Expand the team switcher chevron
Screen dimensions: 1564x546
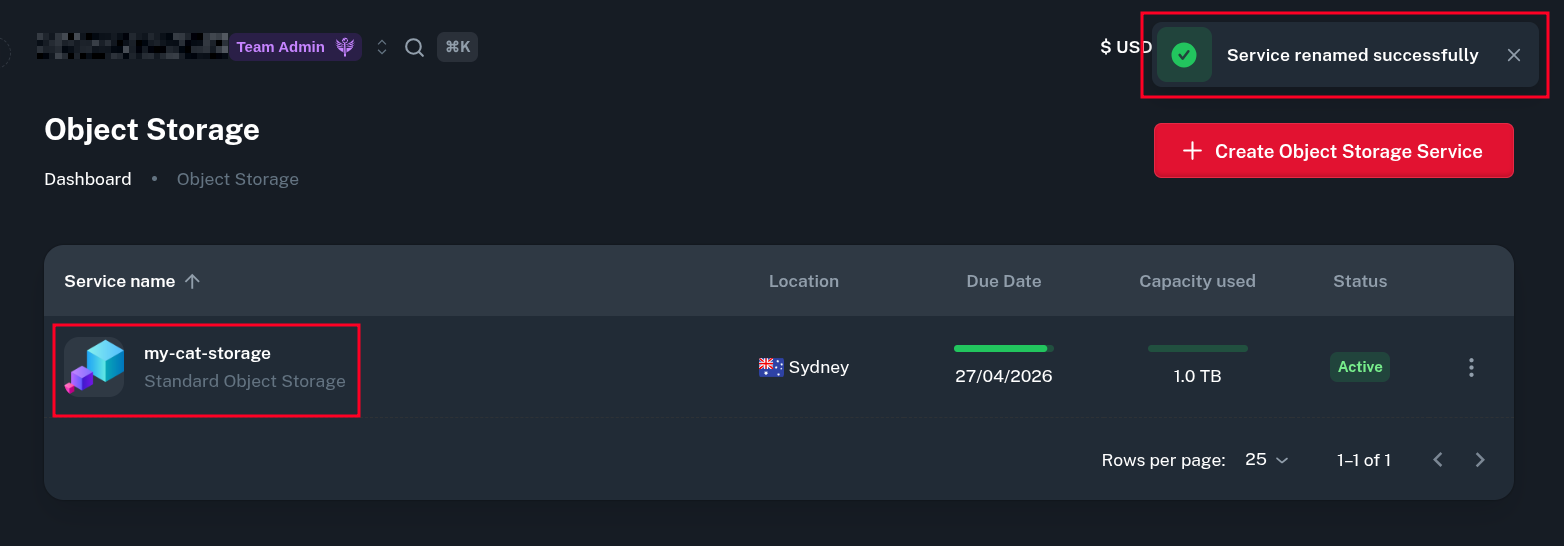click(x=382, y=47)
